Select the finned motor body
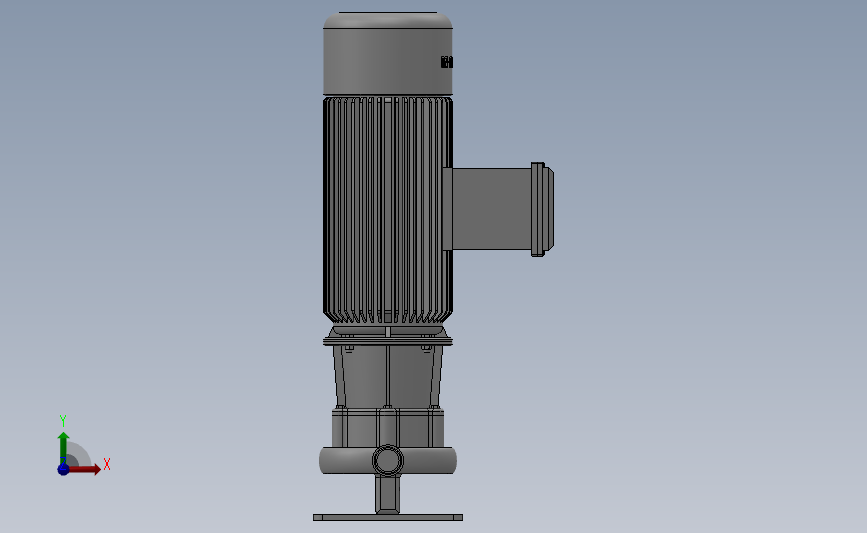Viewport: 867px width, 533px height. pos(388,210)
